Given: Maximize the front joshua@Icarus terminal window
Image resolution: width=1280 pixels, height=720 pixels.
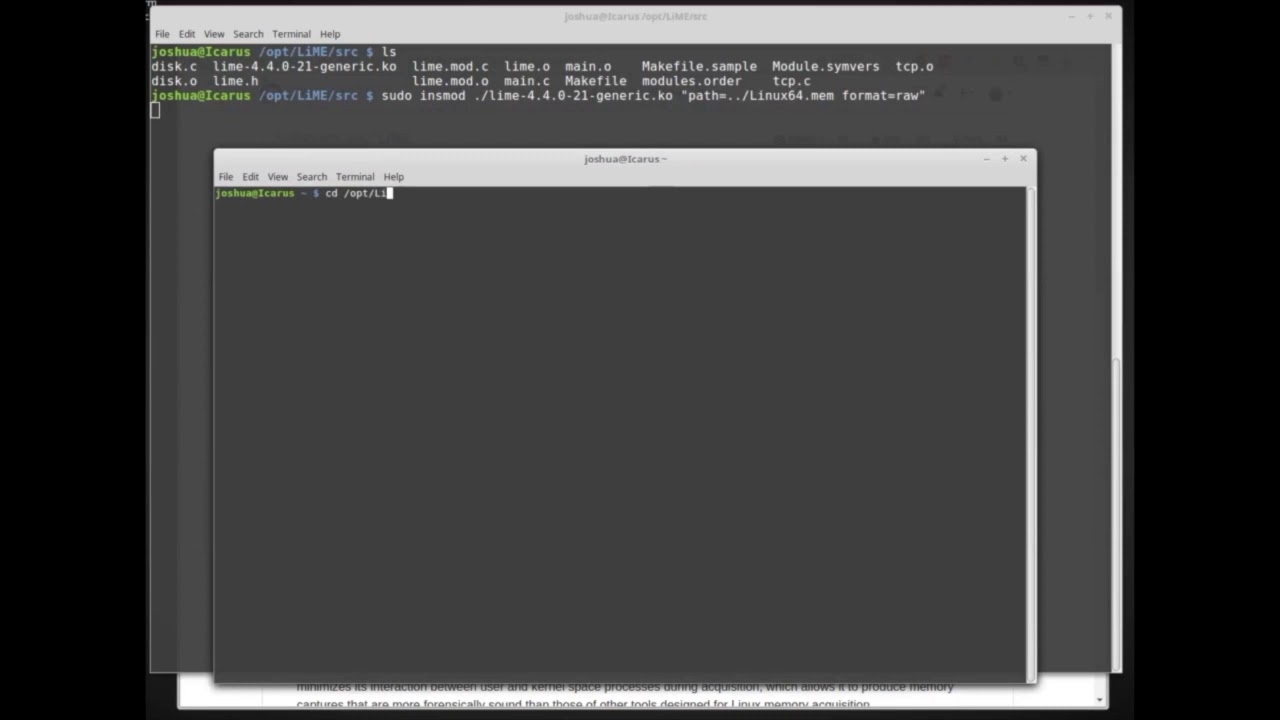Looking at the screenshot, I should 1005,158.
